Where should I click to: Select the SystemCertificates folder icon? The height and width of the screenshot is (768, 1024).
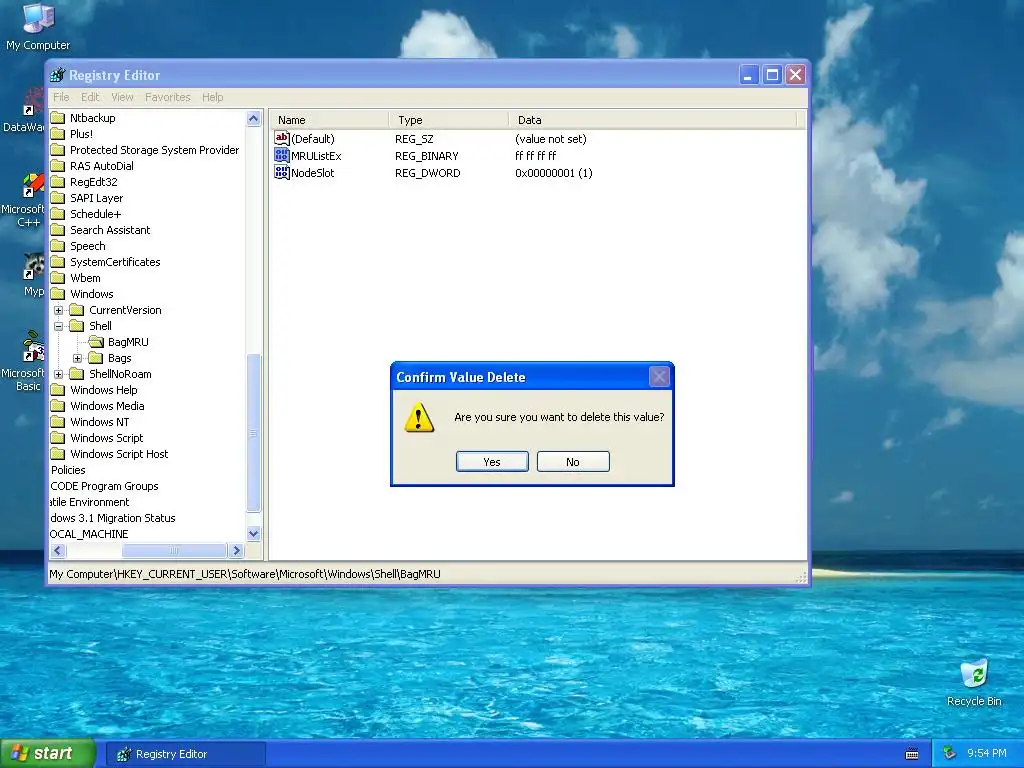point(58,262)
